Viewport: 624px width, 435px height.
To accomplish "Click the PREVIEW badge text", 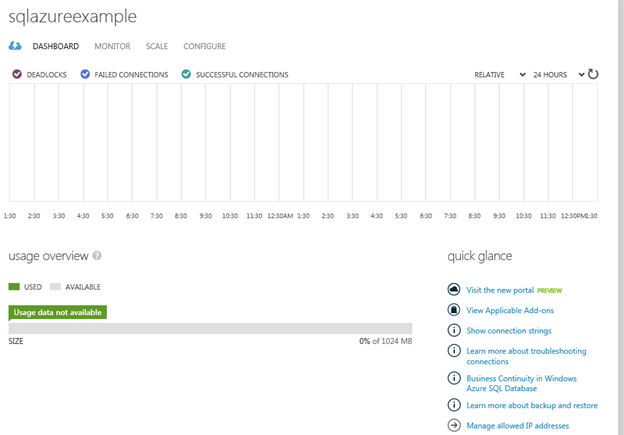I will tap(550, 291).
